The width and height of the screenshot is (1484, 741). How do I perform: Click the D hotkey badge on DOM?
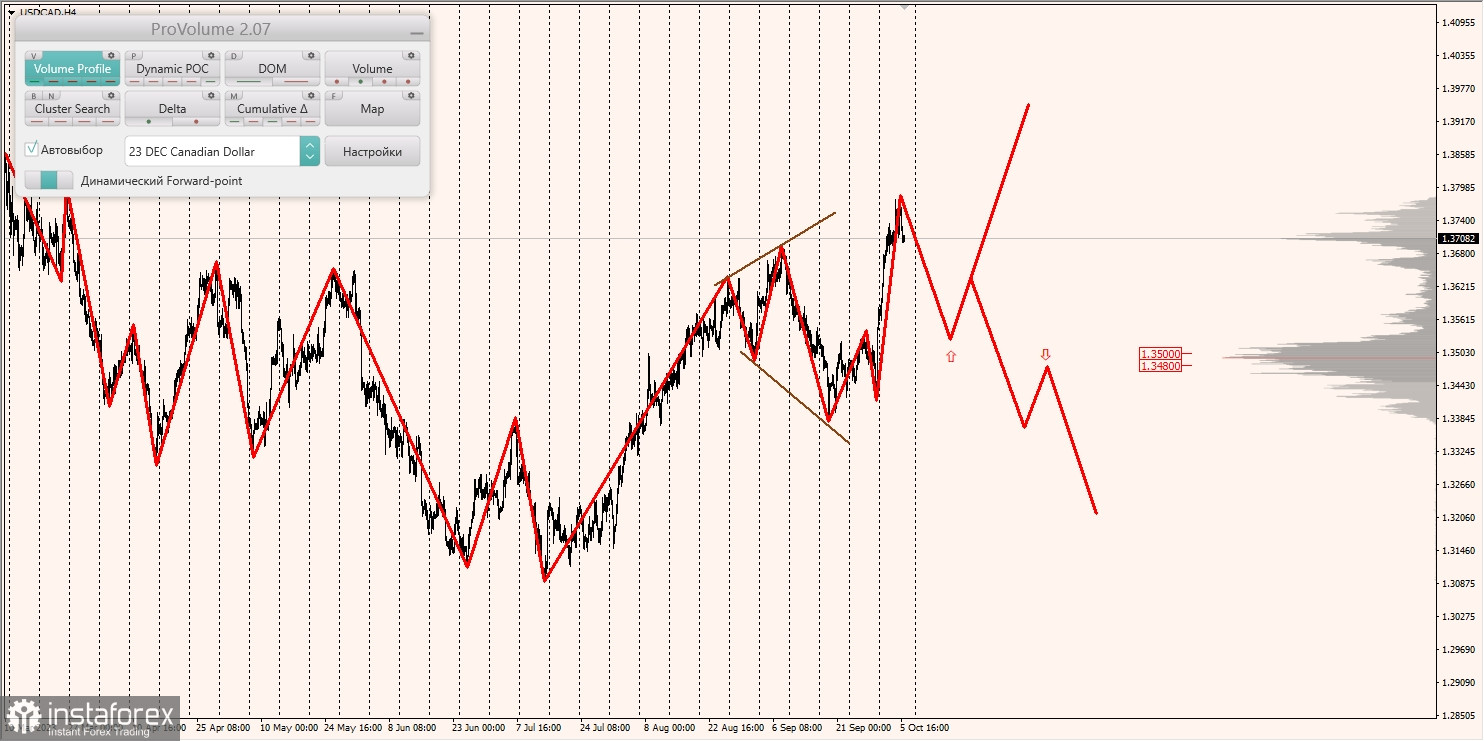point(234,56)
